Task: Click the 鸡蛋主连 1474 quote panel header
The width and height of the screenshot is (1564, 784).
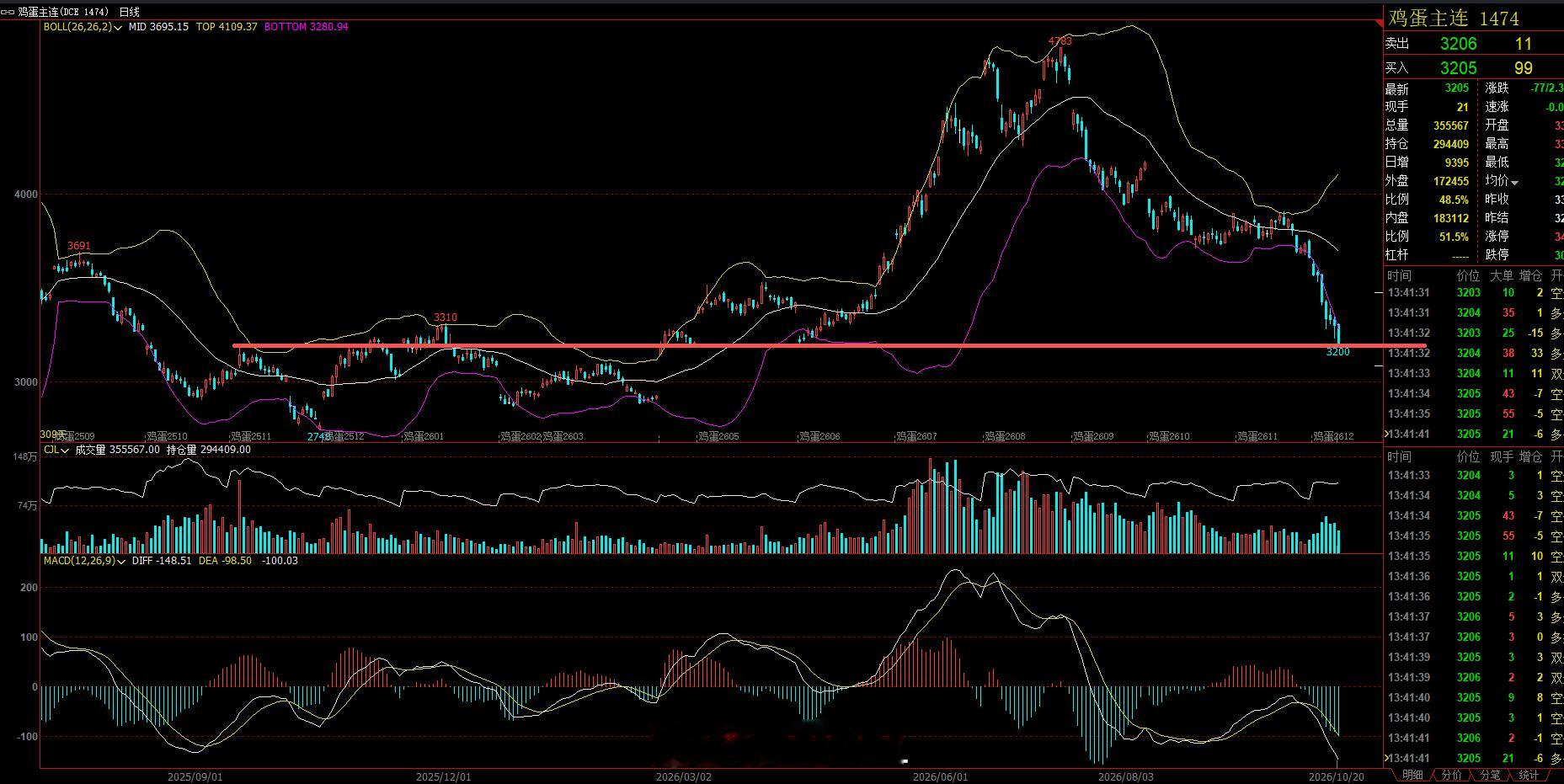Action: click(1454, 19)
